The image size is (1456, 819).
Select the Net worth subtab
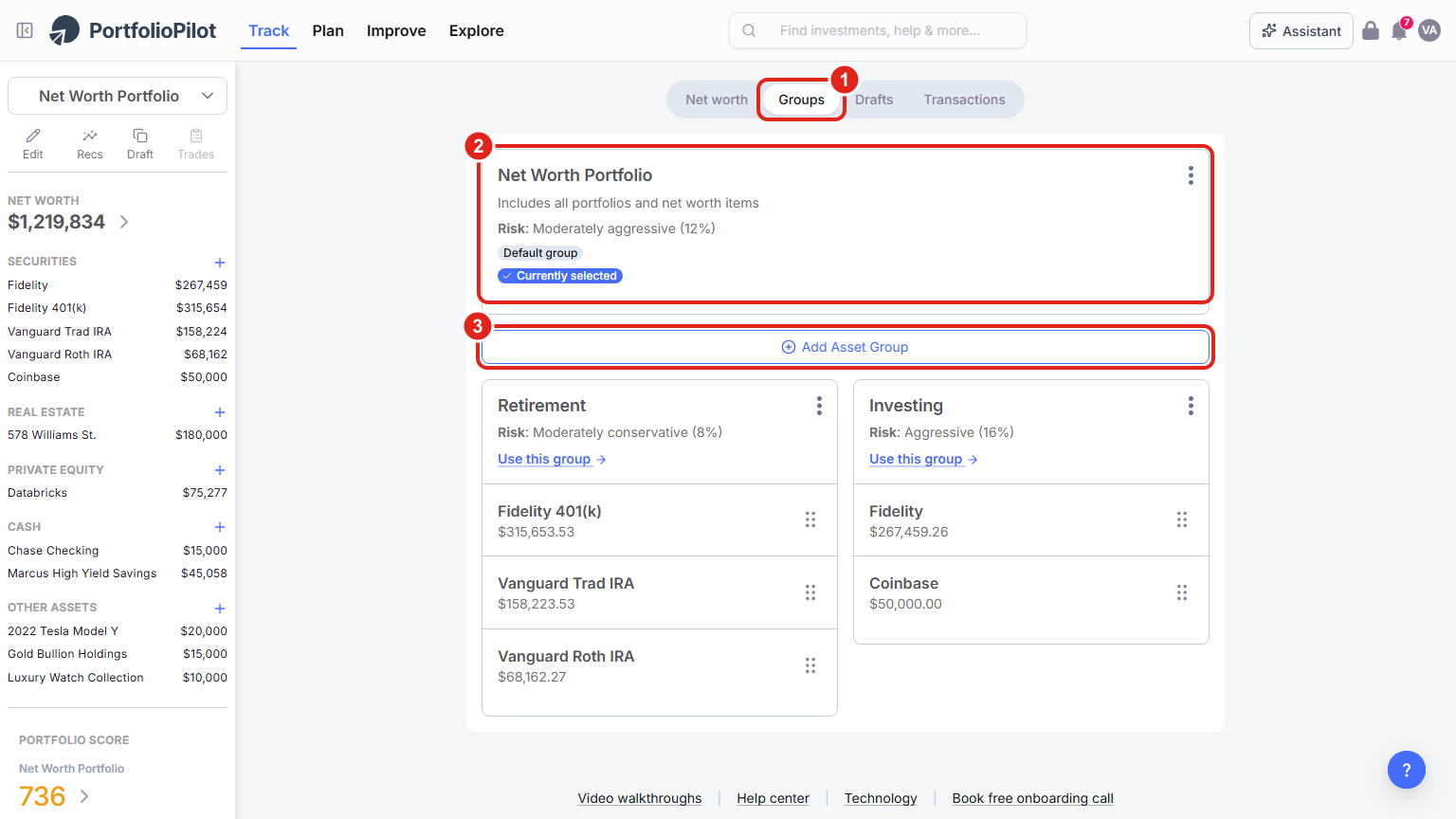click(x=717, y=100)
